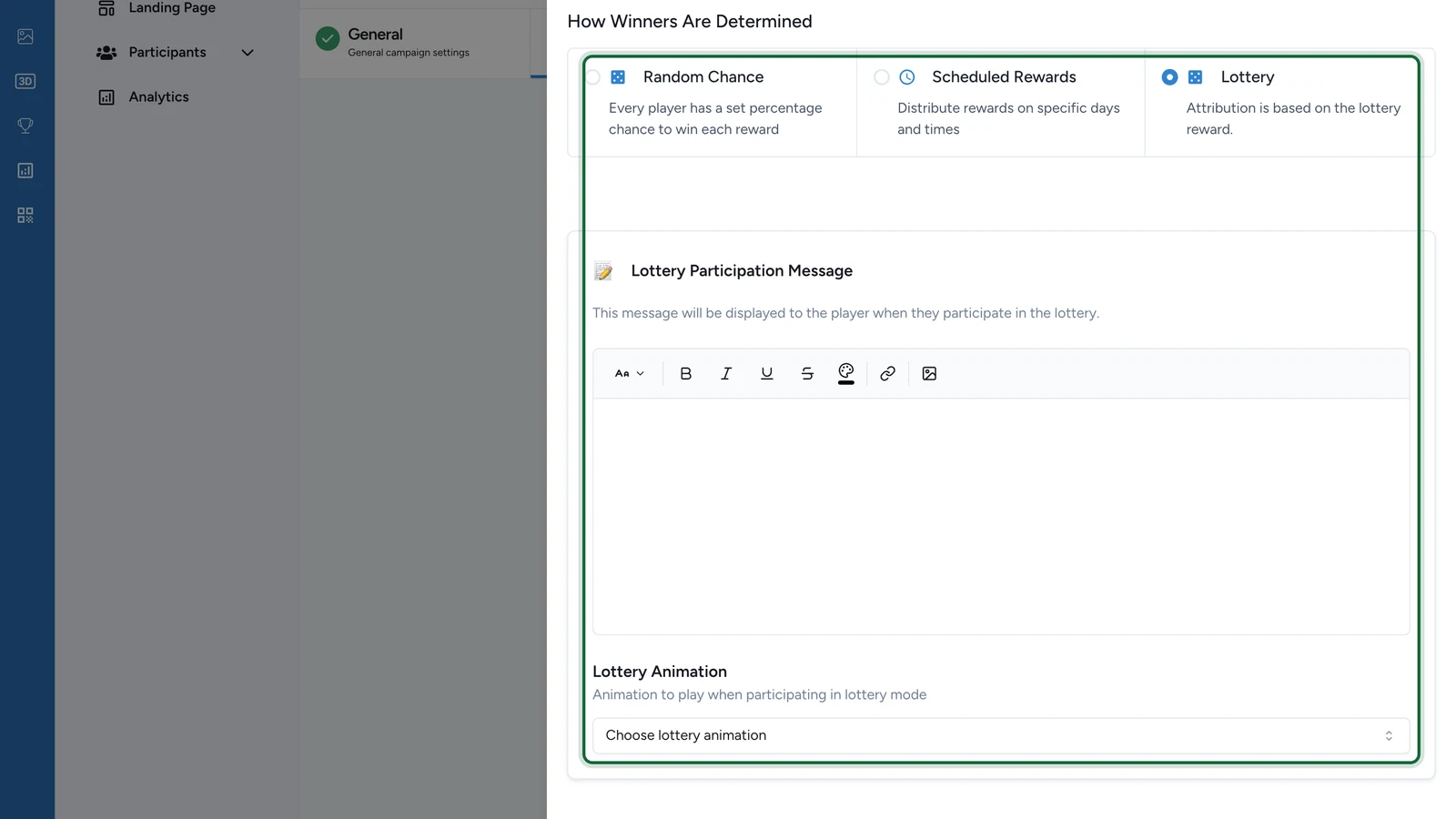Apply underline formatting in message editor
Image resolution: width=1456 pixels, height=819 pixels.
[767, 373]
